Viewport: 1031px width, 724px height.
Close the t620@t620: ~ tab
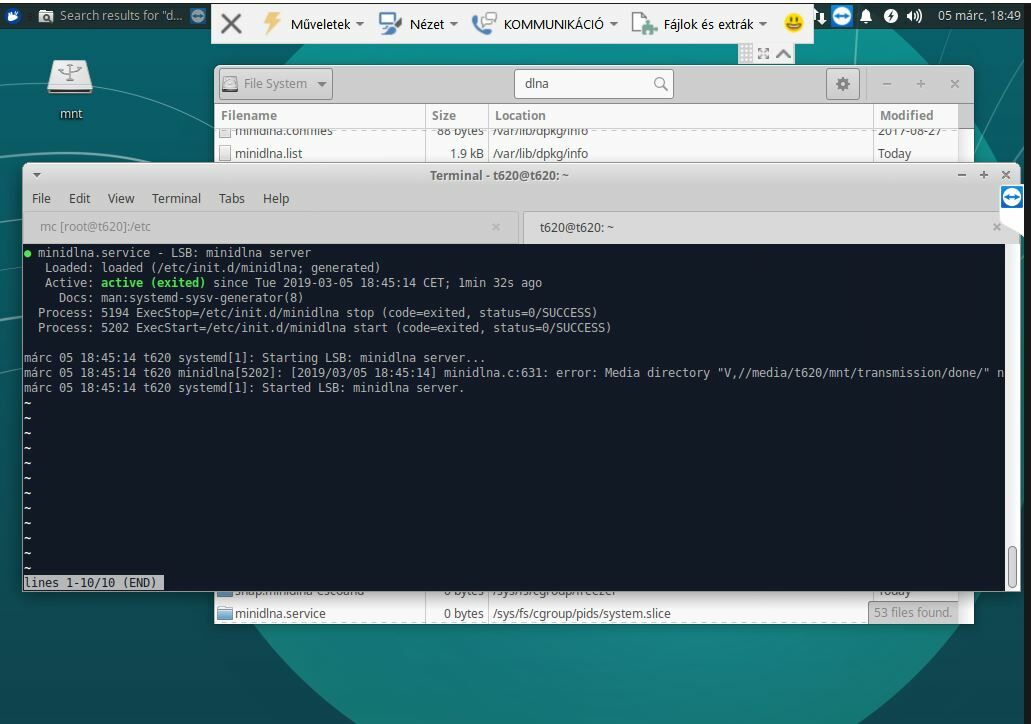point(997,227)
